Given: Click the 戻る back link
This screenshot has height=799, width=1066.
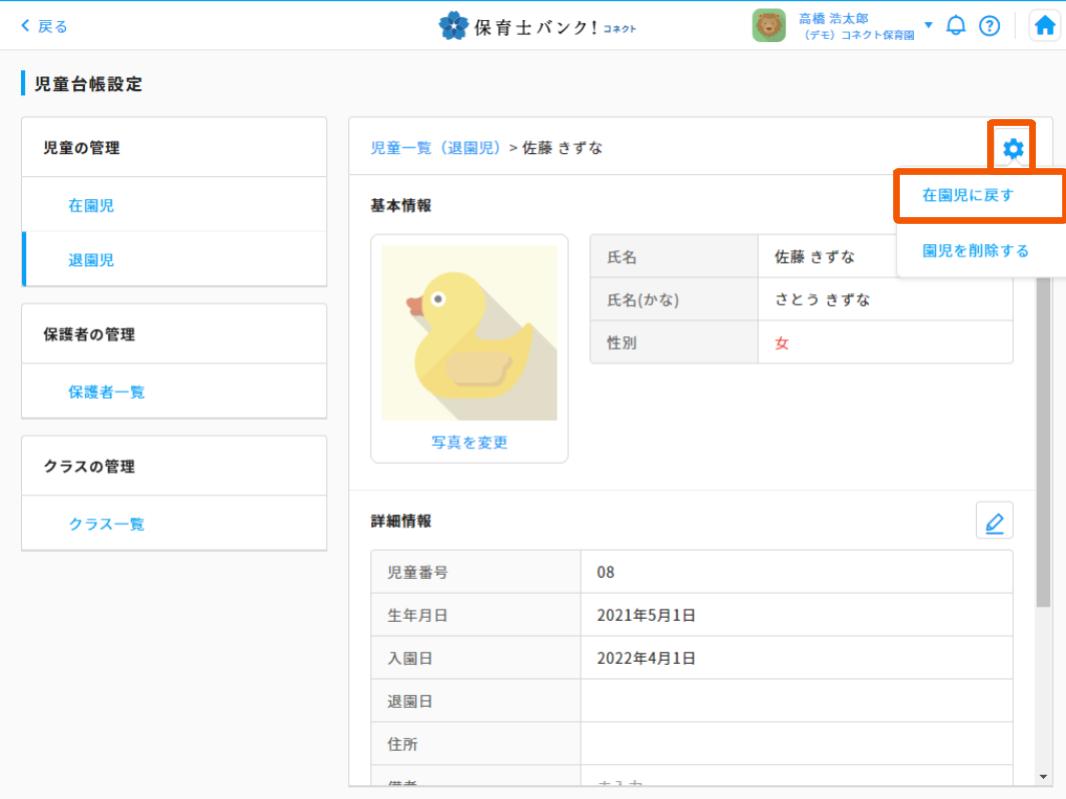Looking at the screenshot, I should point(45,26).
